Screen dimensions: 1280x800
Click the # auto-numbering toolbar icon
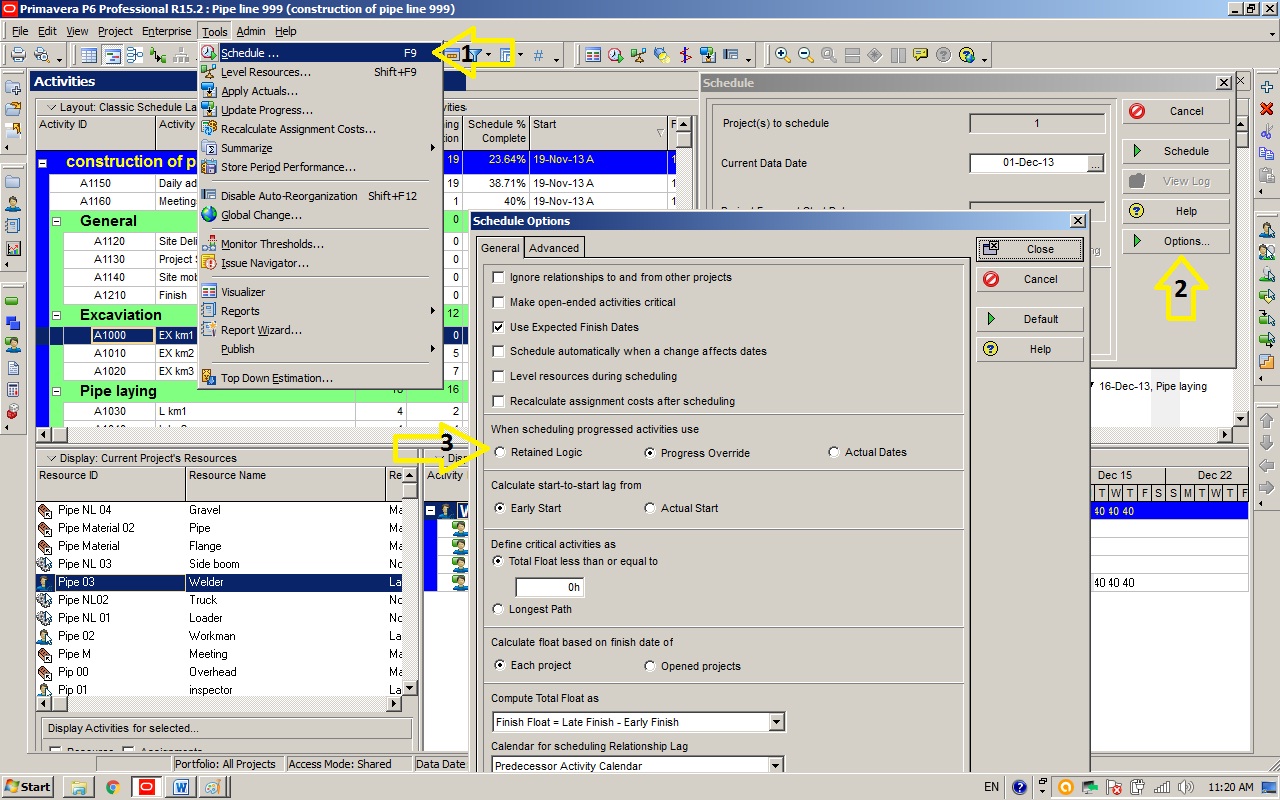pyautogui.click(x=538, y=55)
